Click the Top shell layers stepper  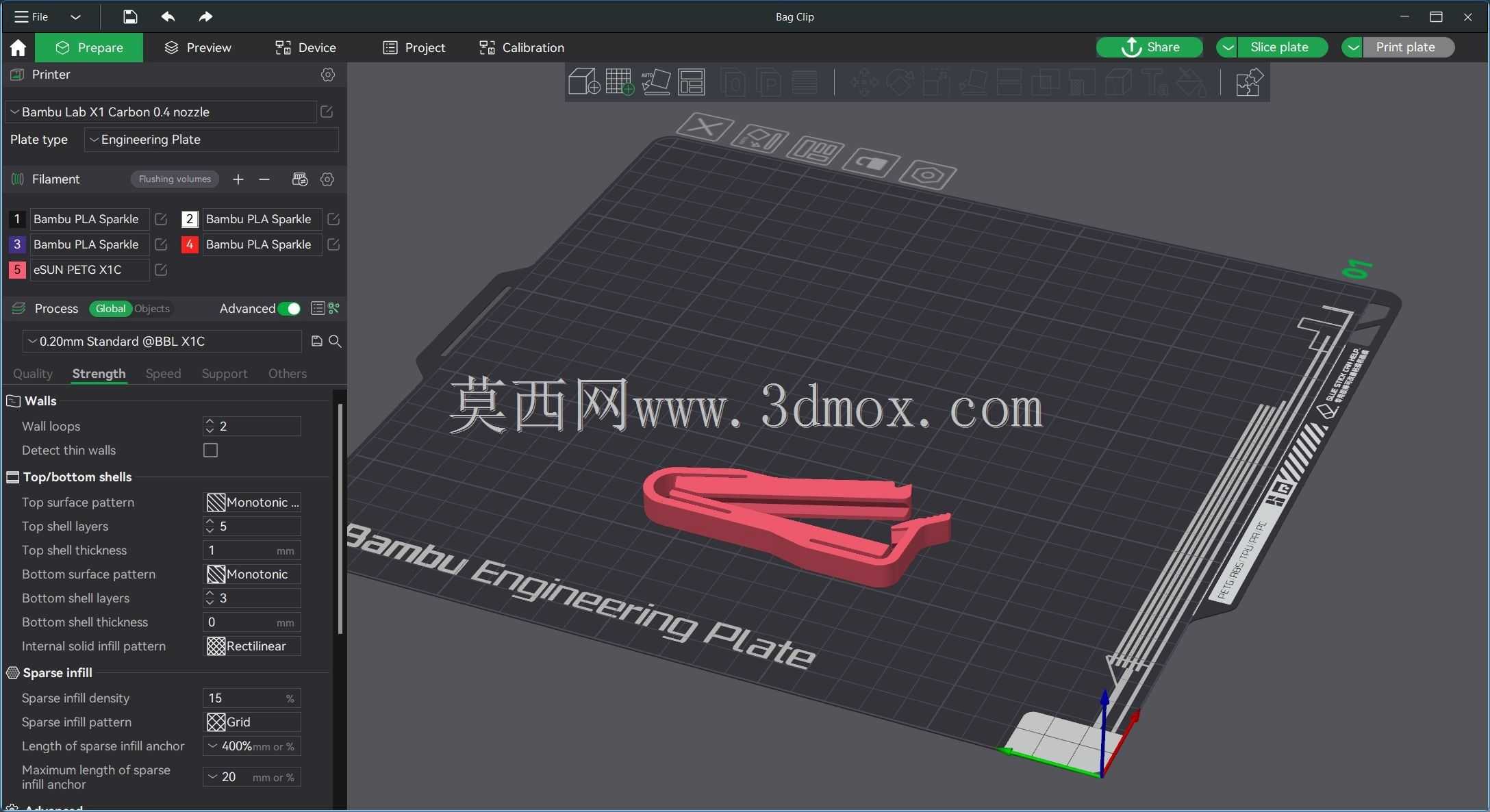(252, 526)
